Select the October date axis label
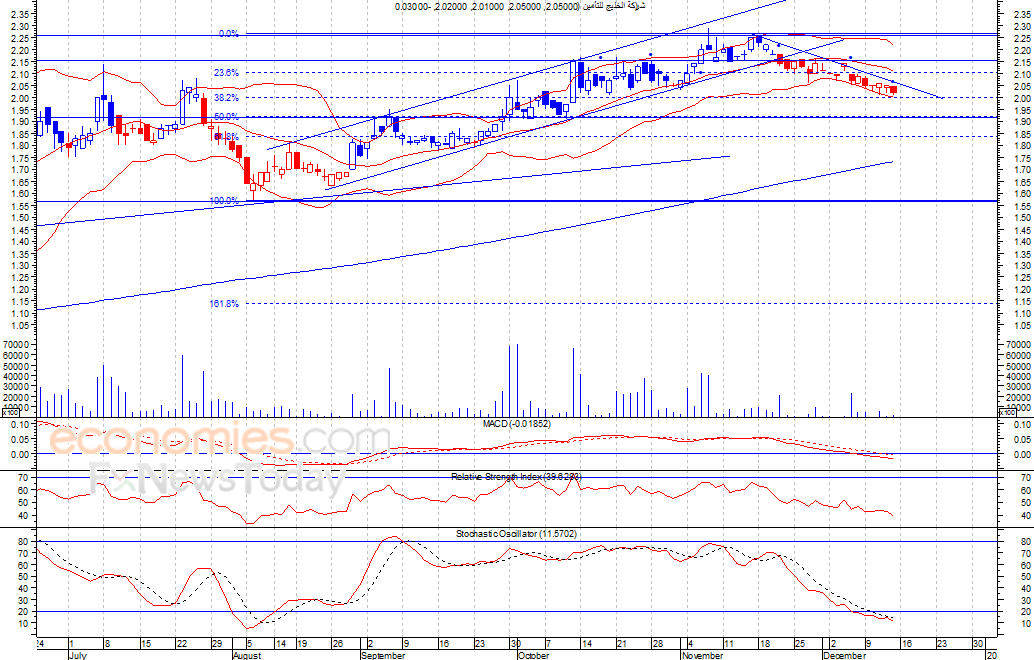1034x660 pixels. [533, 655]
